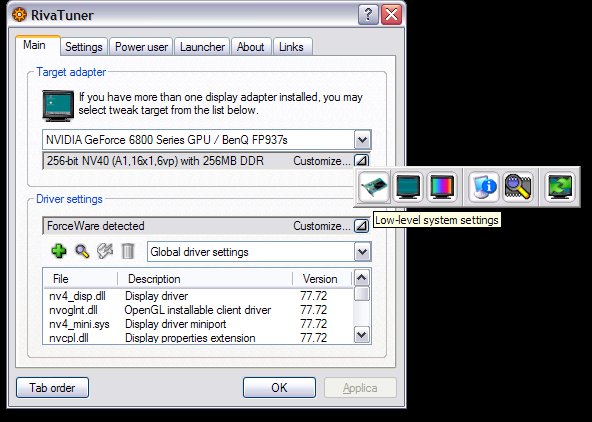Click the File column header
Viewport: 592px width, 422px height.
pos(81,279)
